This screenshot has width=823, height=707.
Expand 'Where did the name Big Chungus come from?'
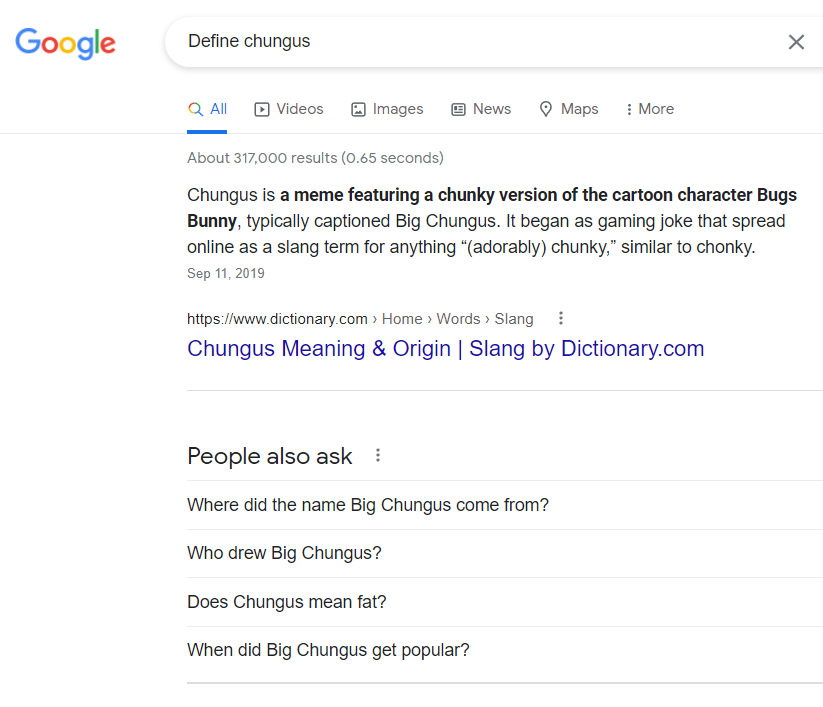505,505
